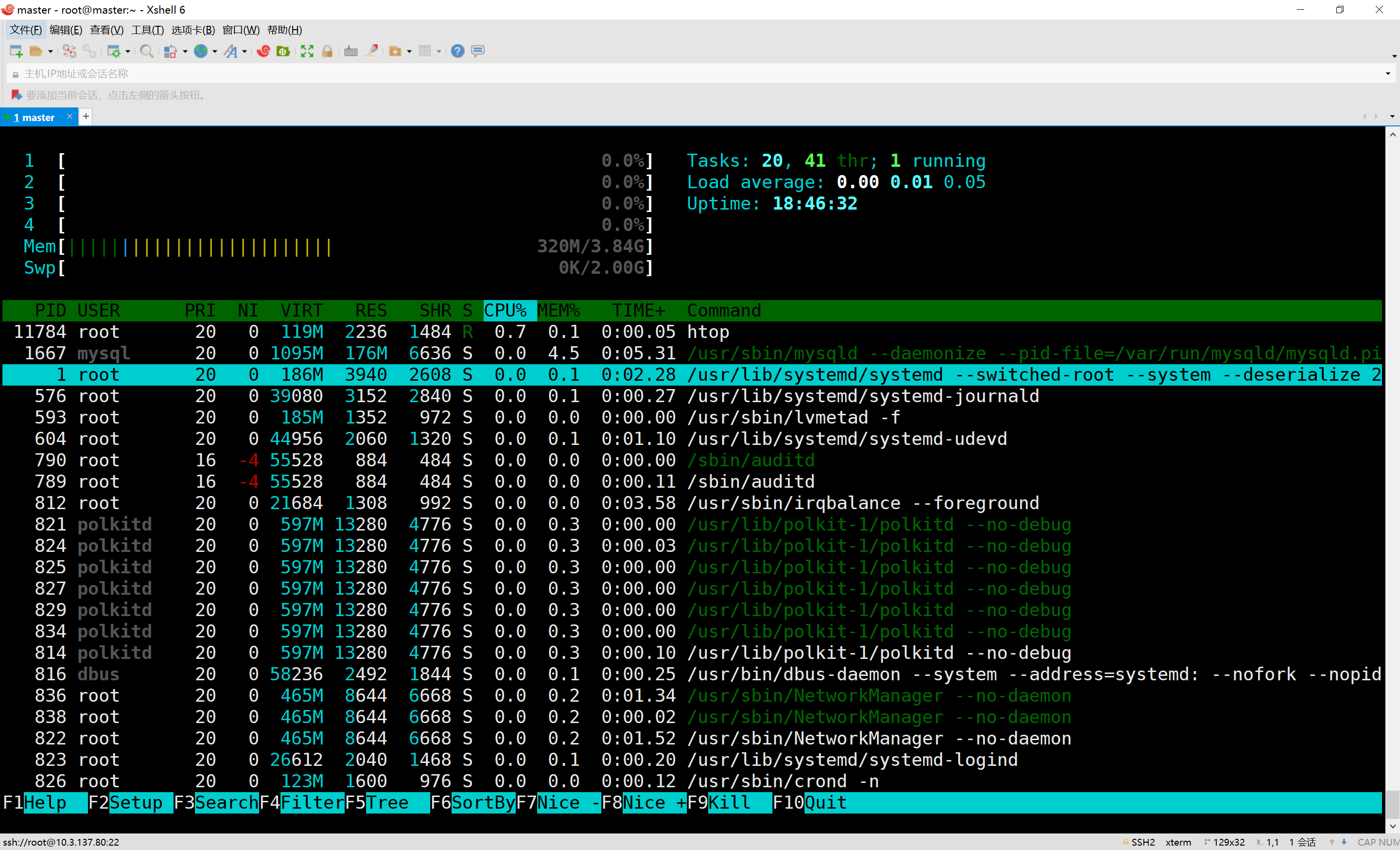Click the padlock lock-screen icon
1400x850 pixels.
tap(327, 51)
